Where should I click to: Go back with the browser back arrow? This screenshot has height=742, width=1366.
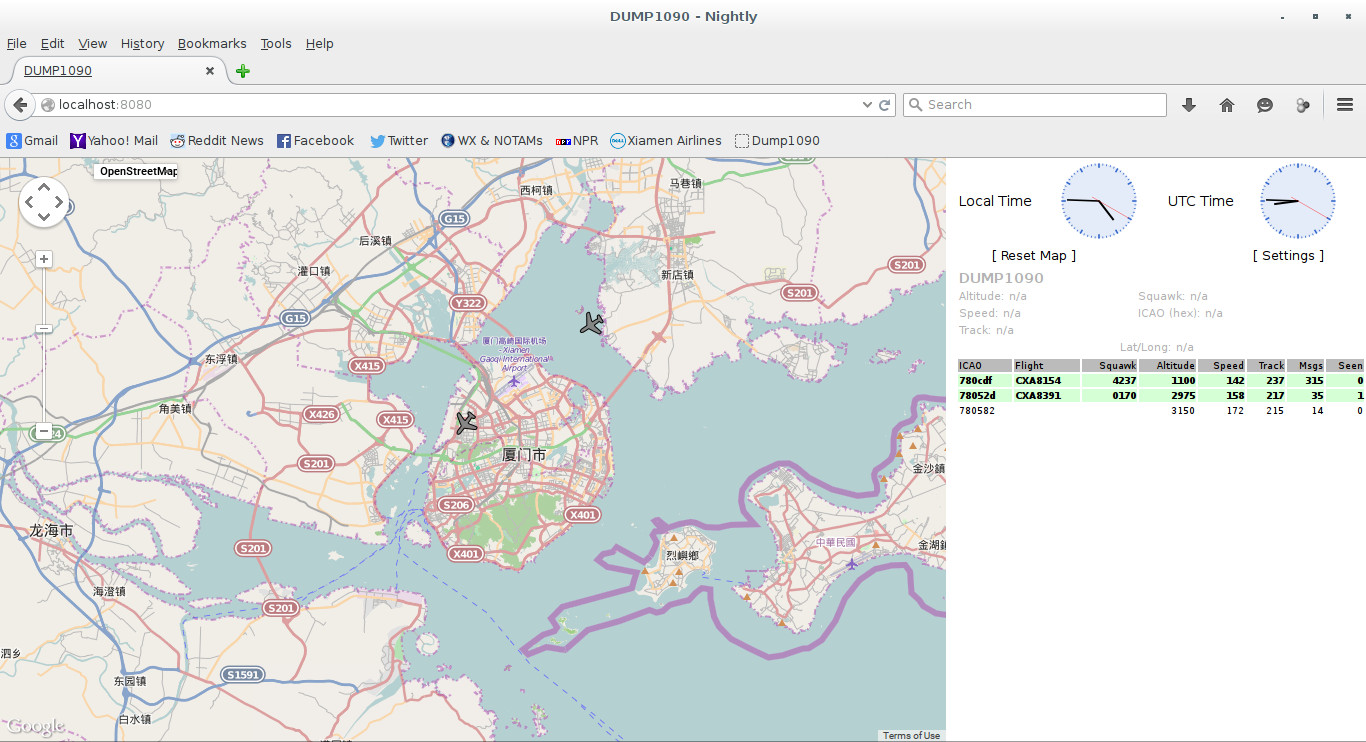tap(20, 104)
